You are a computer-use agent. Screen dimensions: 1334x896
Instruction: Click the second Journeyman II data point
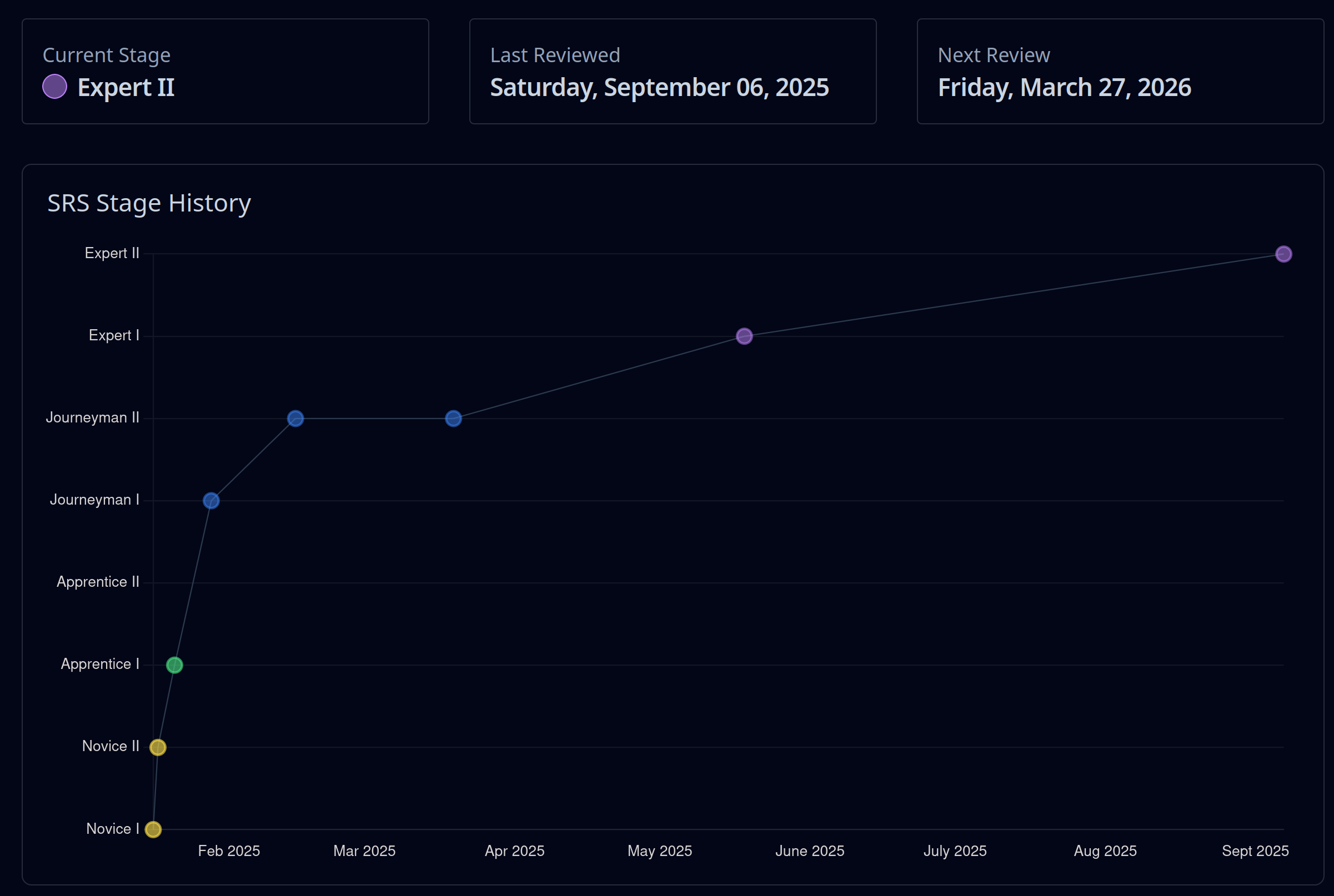pyautogui.click(x=453, y=419)
